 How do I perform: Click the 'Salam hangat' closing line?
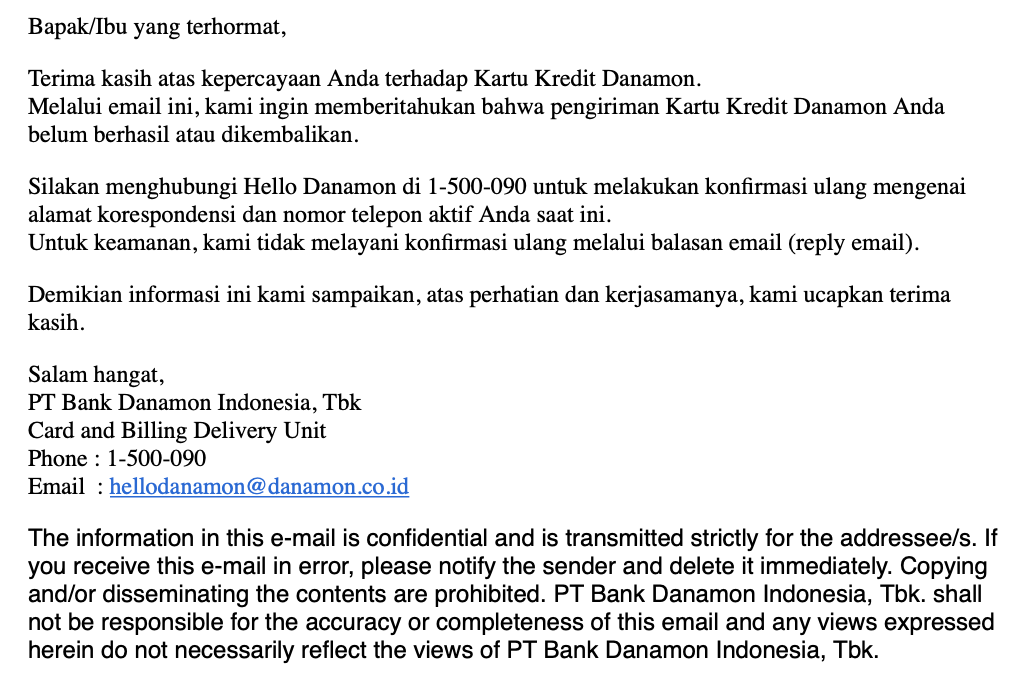pos(96,375)
